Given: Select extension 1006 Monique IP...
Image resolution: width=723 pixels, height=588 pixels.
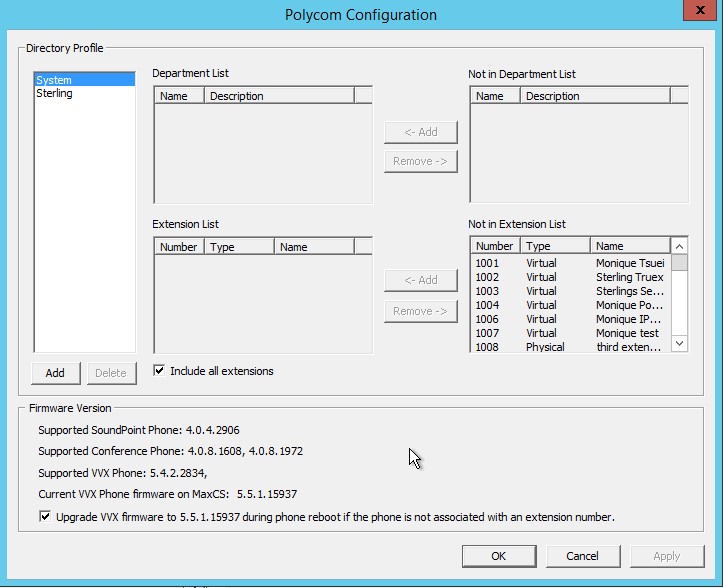Looking at the screenshot, I should [x=570, y=319].
